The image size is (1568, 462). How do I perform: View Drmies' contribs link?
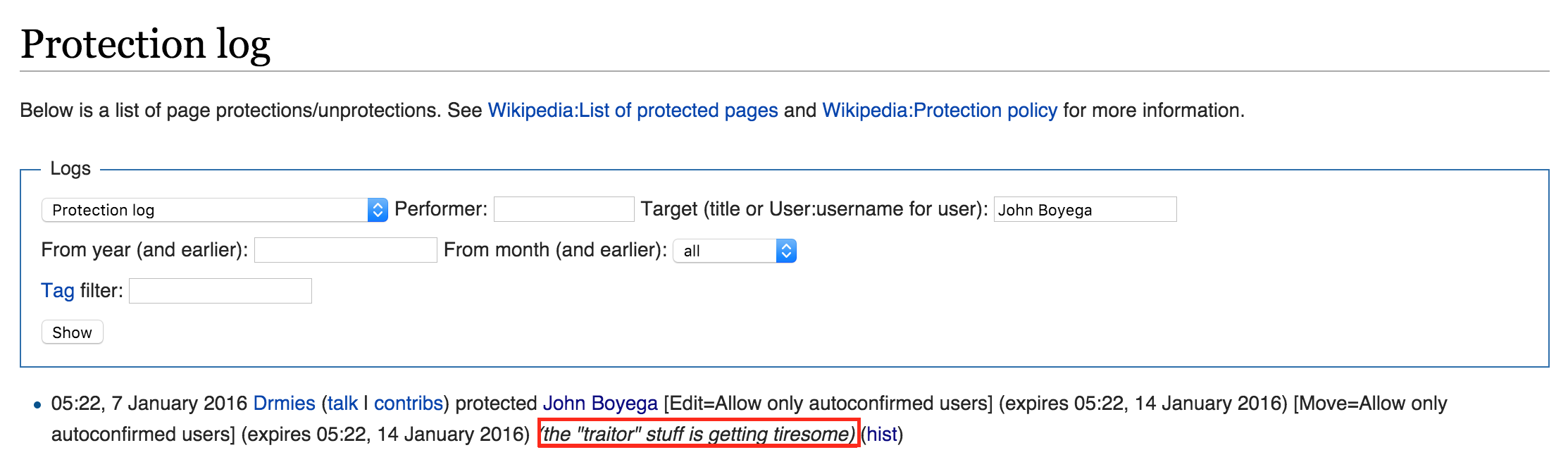pyautogui.click(x=408, y=404)
